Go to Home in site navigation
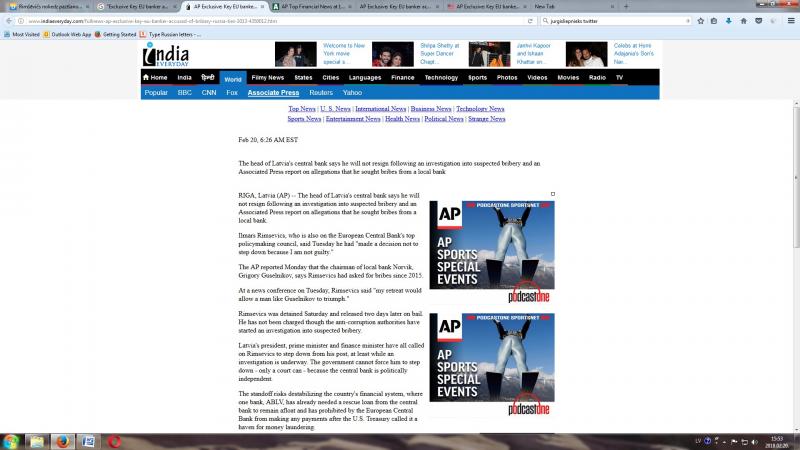Viewport: 800px width, 450px height. 155,77
